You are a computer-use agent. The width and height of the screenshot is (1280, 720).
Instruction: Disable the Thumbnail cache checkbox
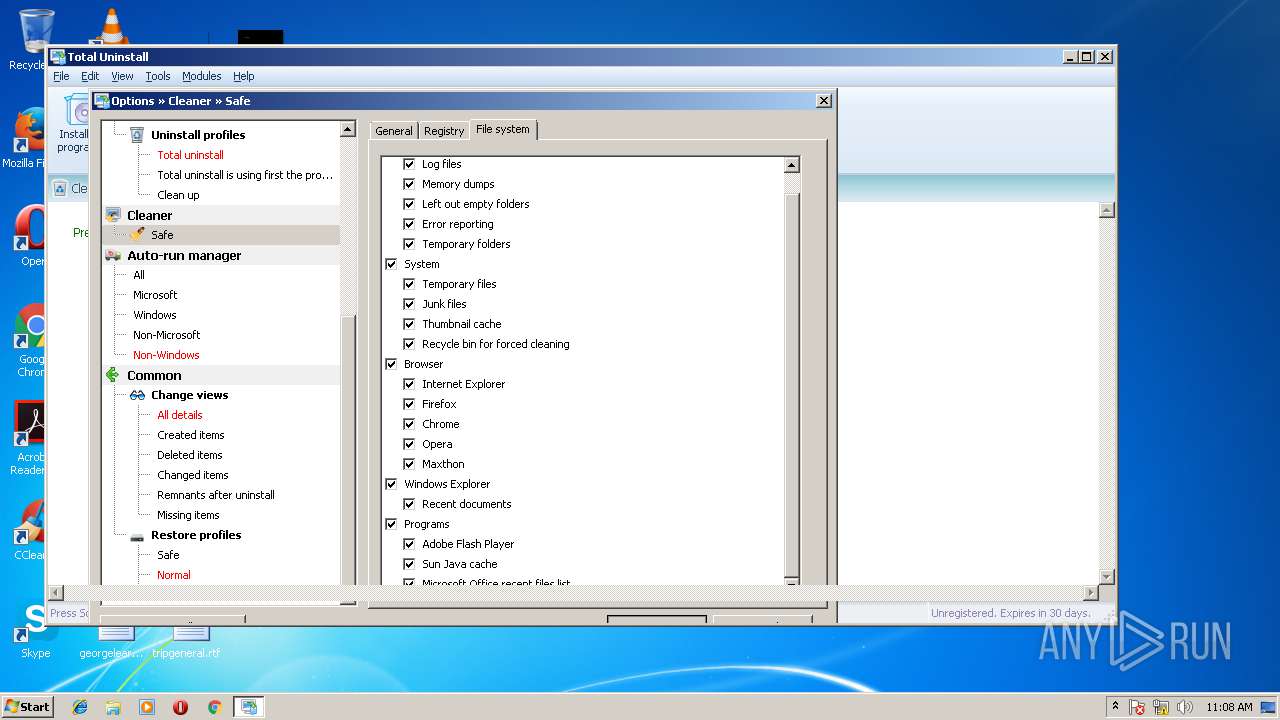(x=409, y=324)
